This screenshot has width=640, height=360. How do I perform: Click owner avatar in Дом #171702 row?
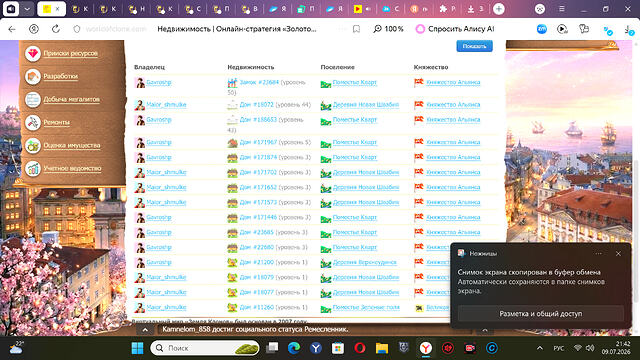tap(140, 173)
